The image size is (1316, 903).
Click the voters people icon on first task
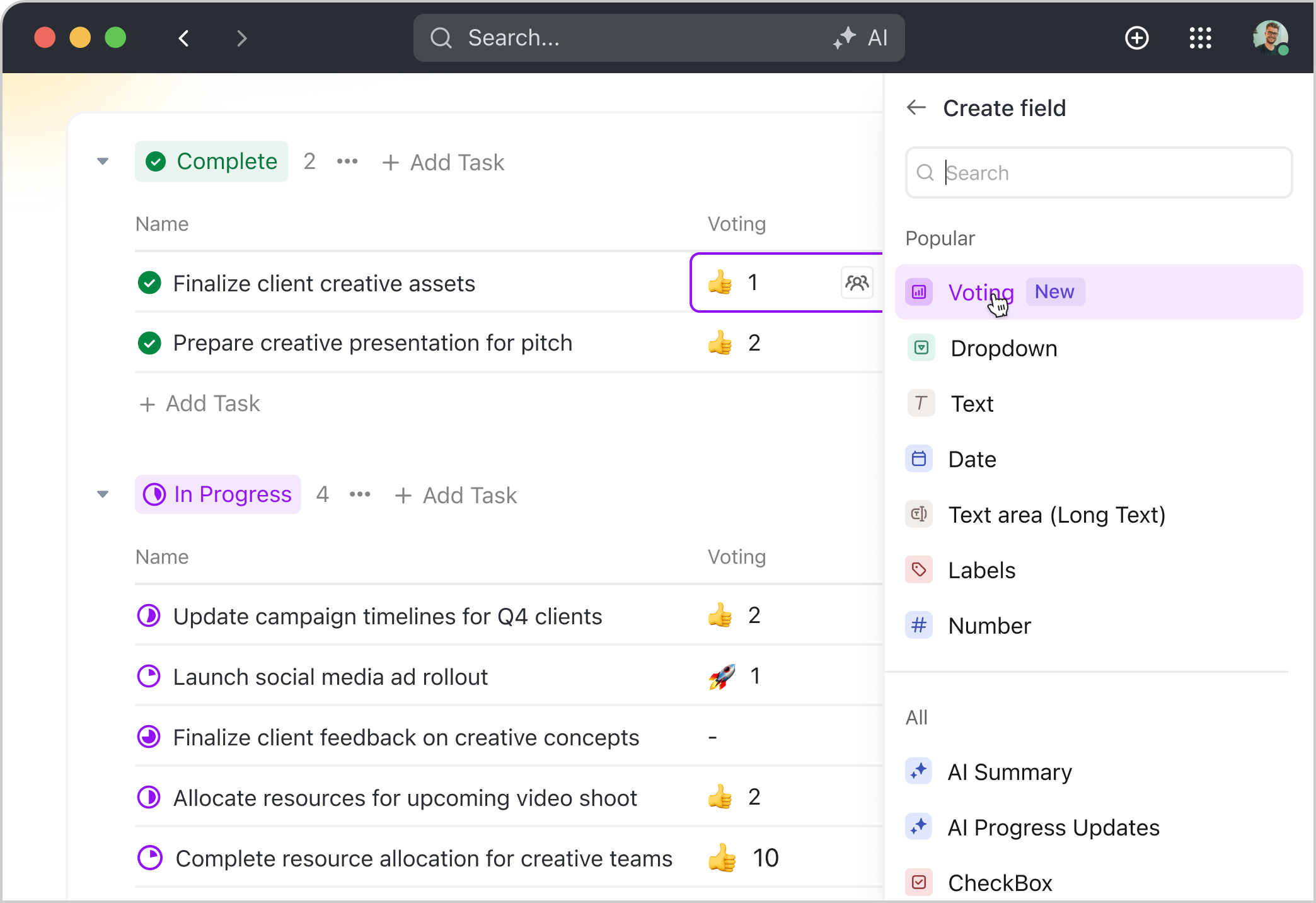[x=857, y=282]
